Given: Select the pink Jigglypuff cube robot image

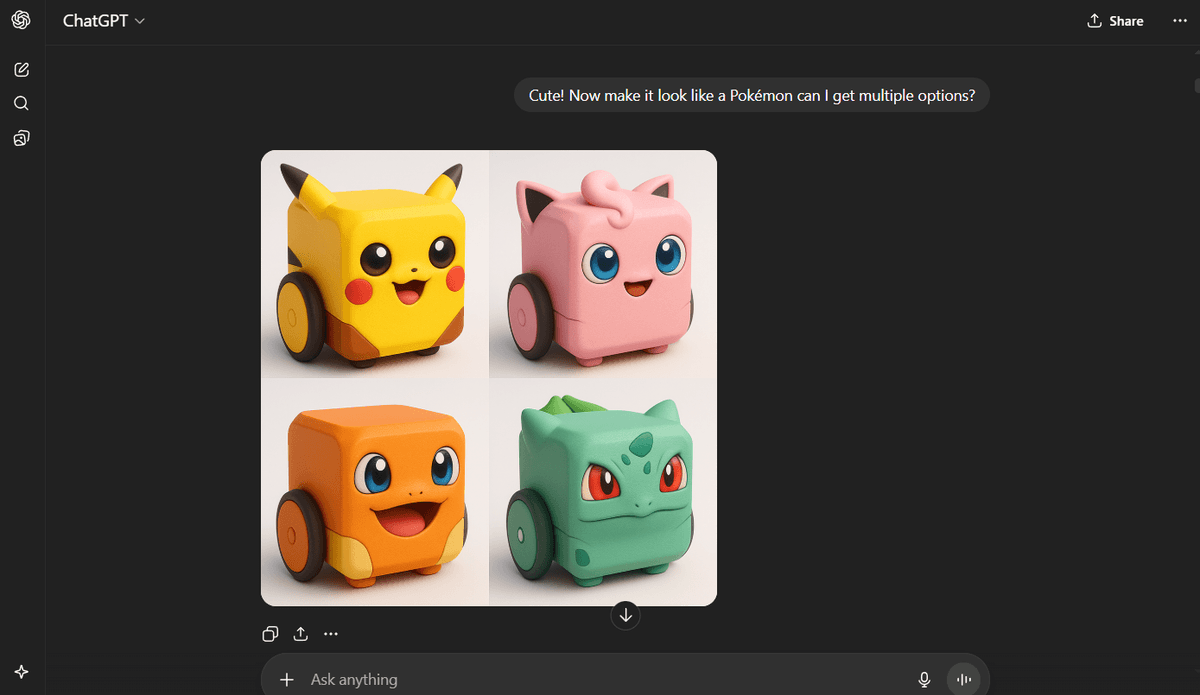Looking at the screenshot, I should pyautogui.click(x=603, y=264).
